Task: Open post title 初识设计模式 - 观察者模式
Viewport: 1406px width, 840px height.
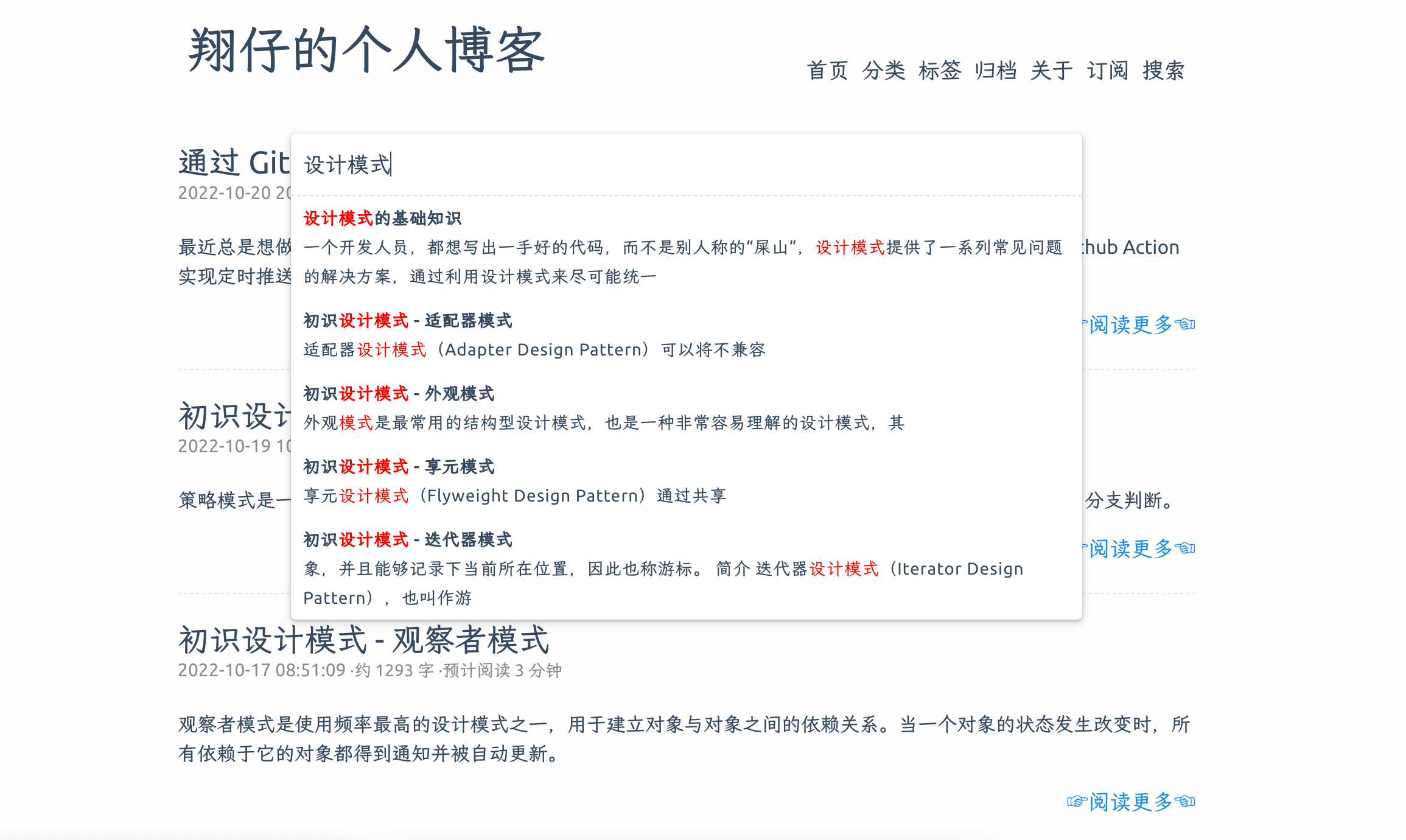Action: pyautogui.click(x=363, y=640)
